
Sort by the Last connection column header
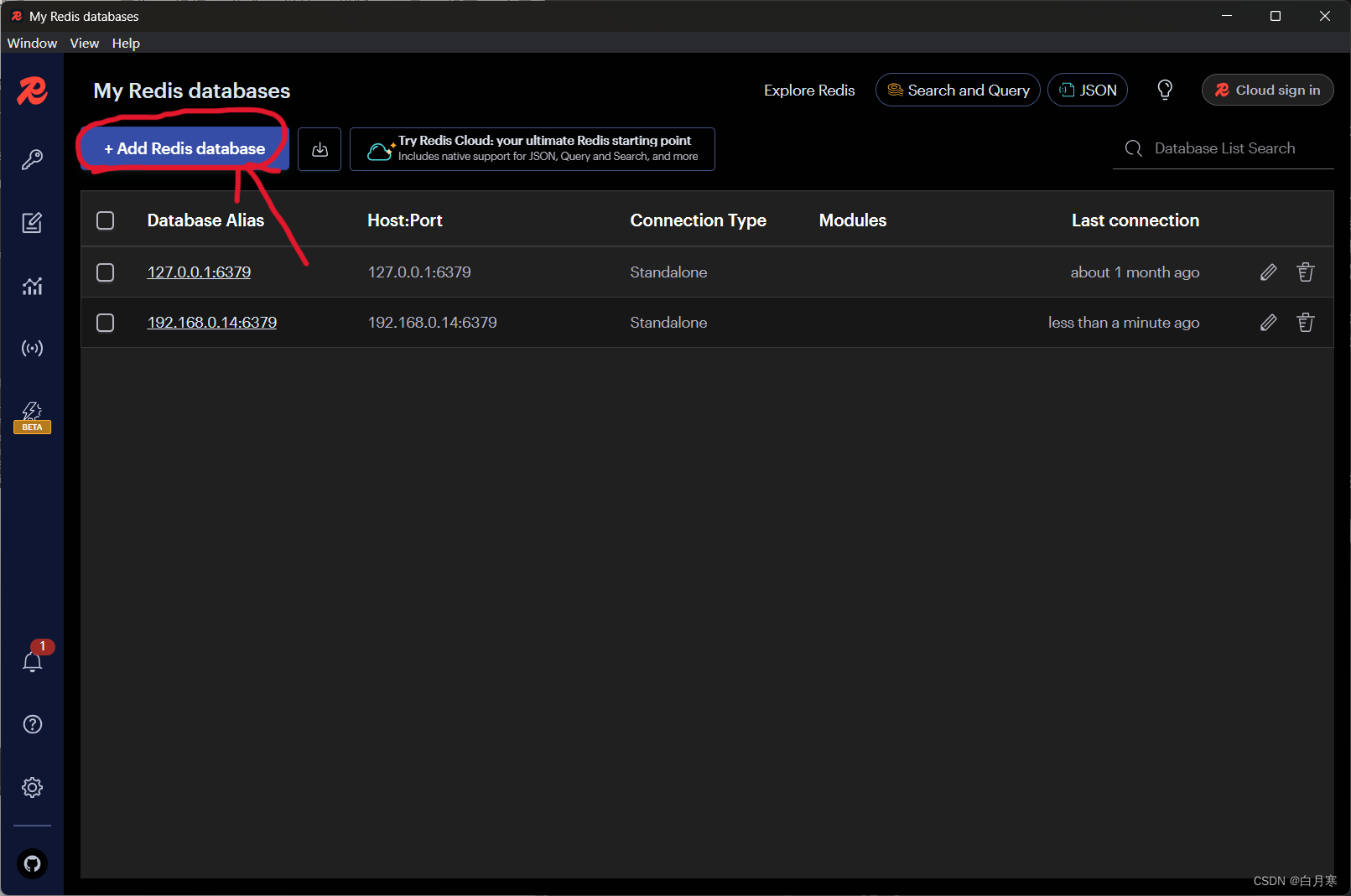pos(1135,220)
